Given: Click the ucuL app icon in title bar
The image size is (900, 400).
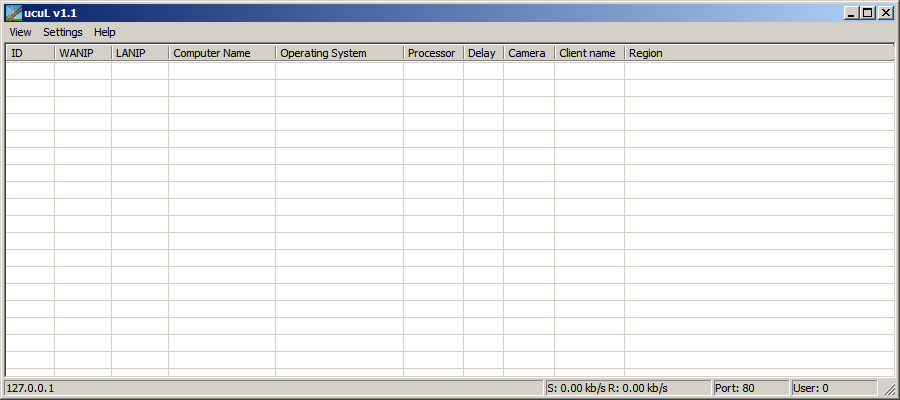Looking at the screenshot, I should point(14,13).
